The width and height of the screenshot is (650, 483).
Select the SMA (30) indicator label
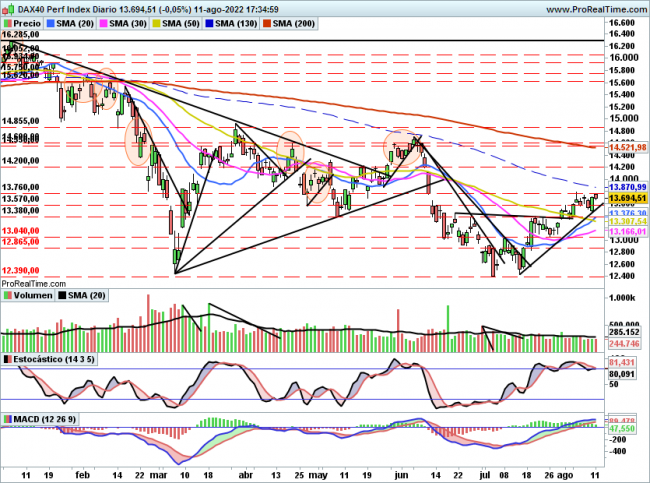[x=128, y=22]
